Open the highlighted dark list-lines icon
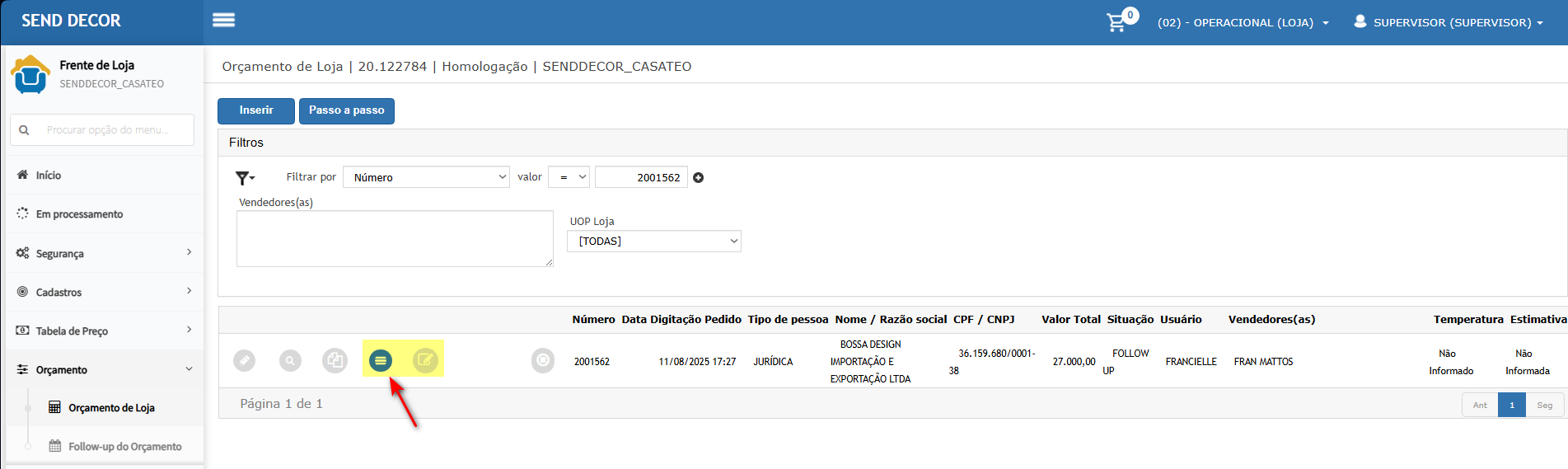The height and width of the screenshot is (469, 1568). click(x=381, y=361)
